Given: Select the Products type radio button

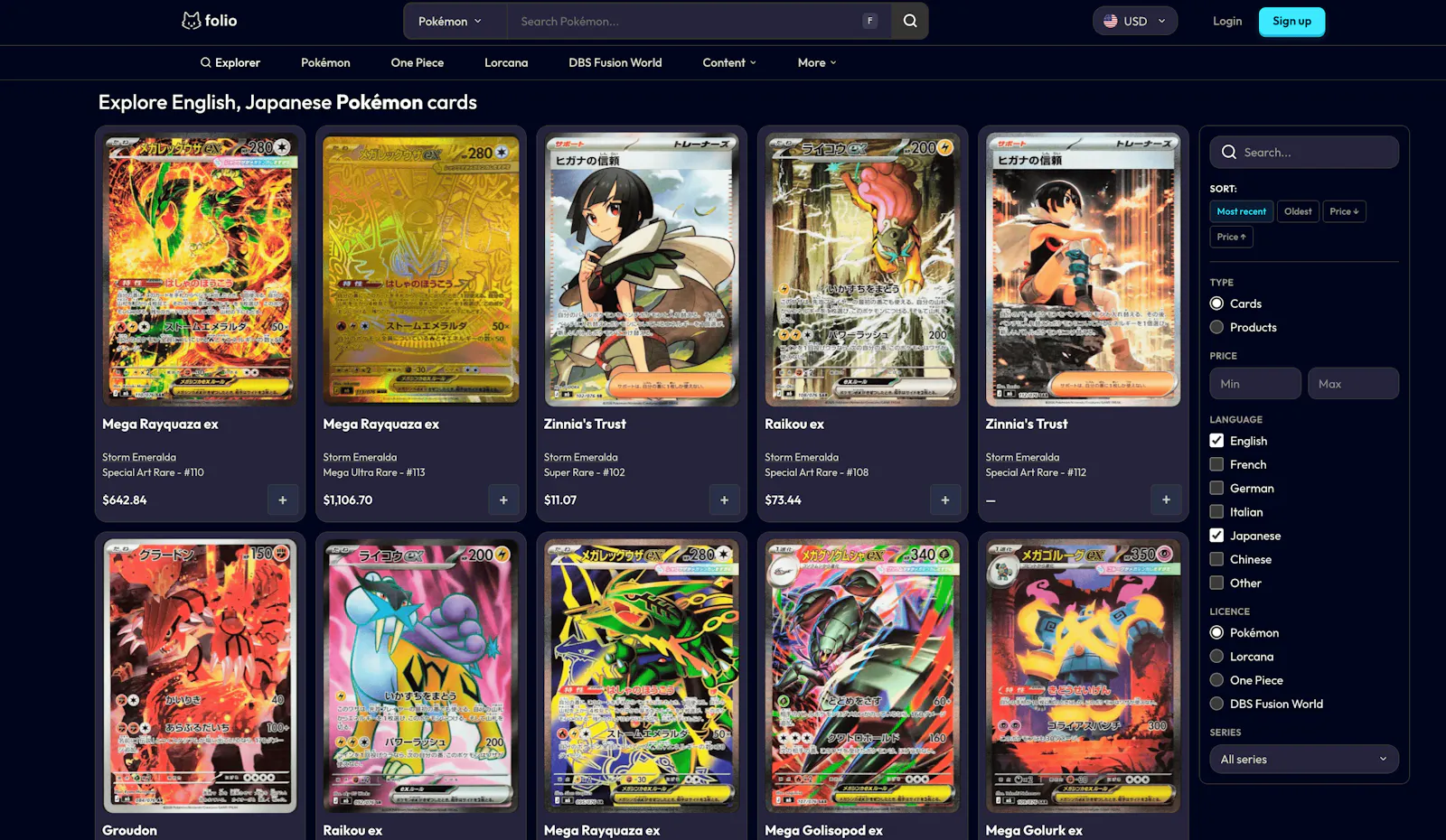Looking at the screenshot, I should tap(1216, 327).
